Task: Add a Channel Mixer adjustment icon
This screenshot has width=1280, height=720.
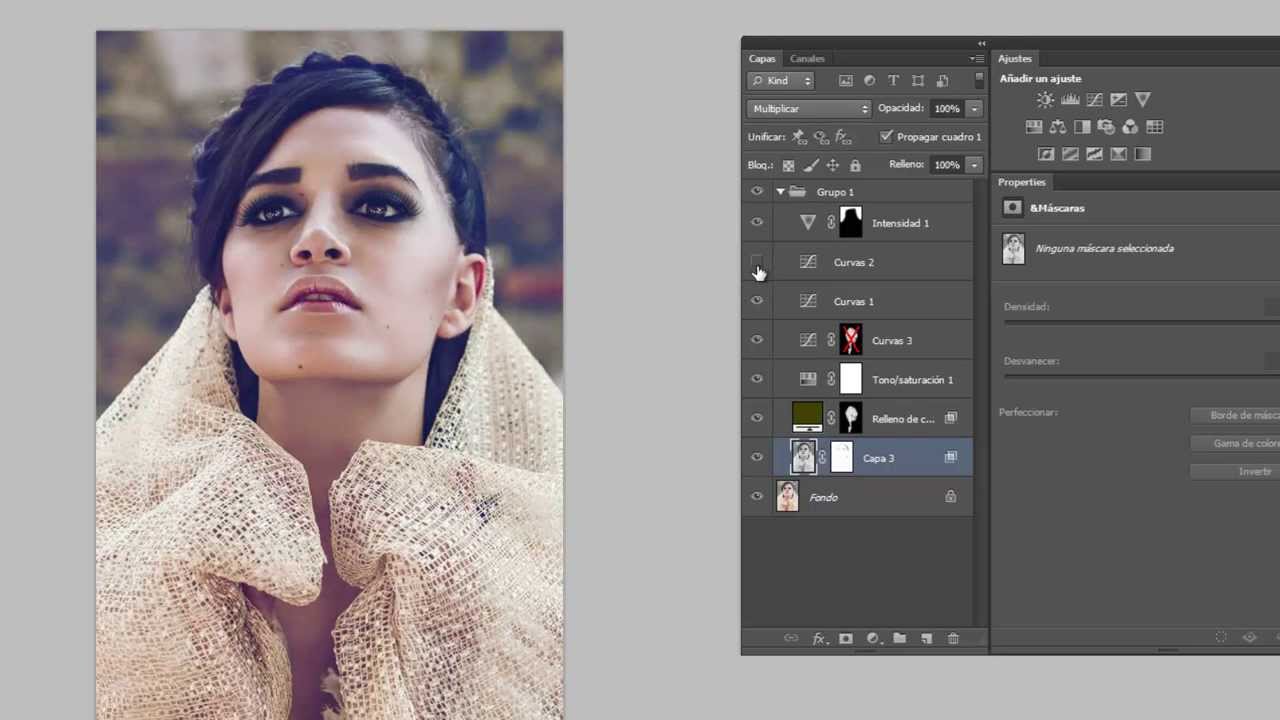Action: [1130, 127]
